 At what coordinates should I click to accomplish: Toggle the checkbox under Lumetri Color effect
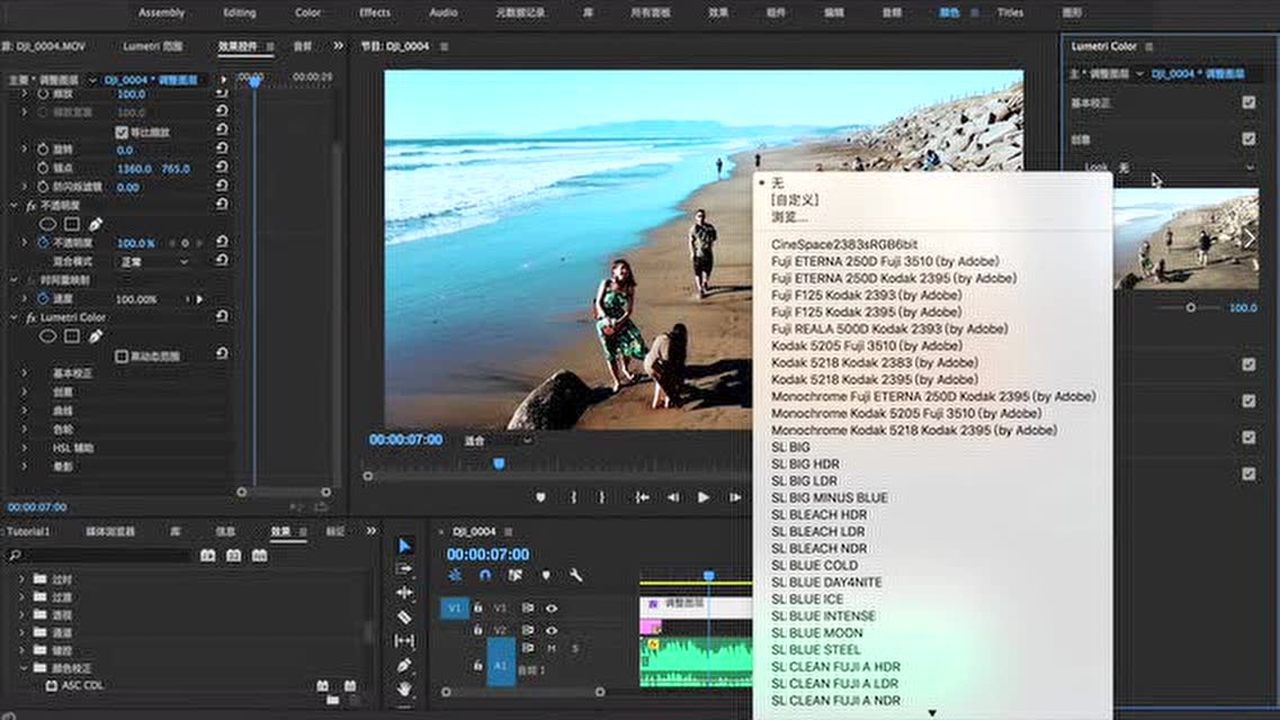click(122, 355)
